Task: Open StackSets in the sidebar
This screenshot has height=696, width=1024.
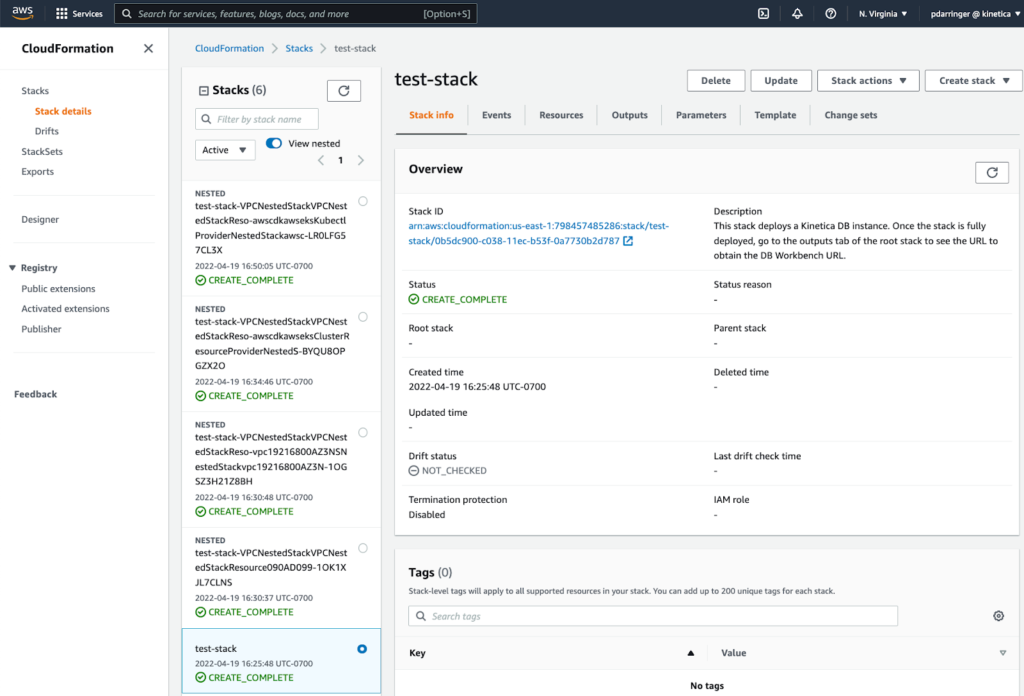Action: coord(42,152)
